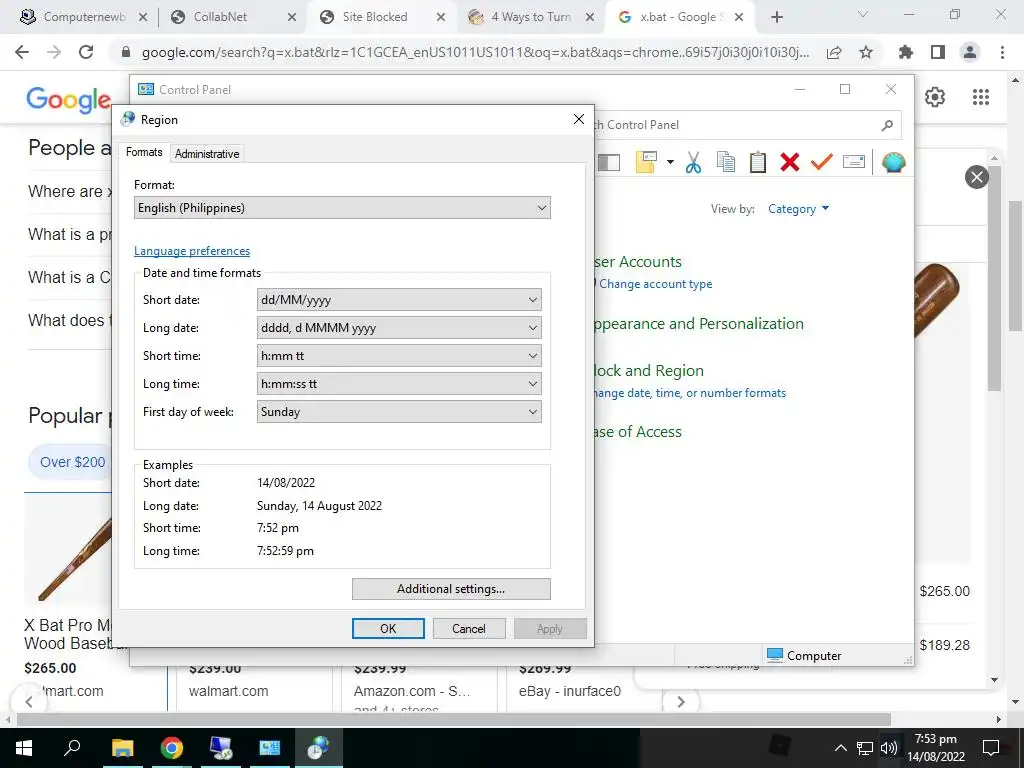The height and width of the screenshot is (768, 1024).
Task: Close the Google side panel with X
Action: 976,177
